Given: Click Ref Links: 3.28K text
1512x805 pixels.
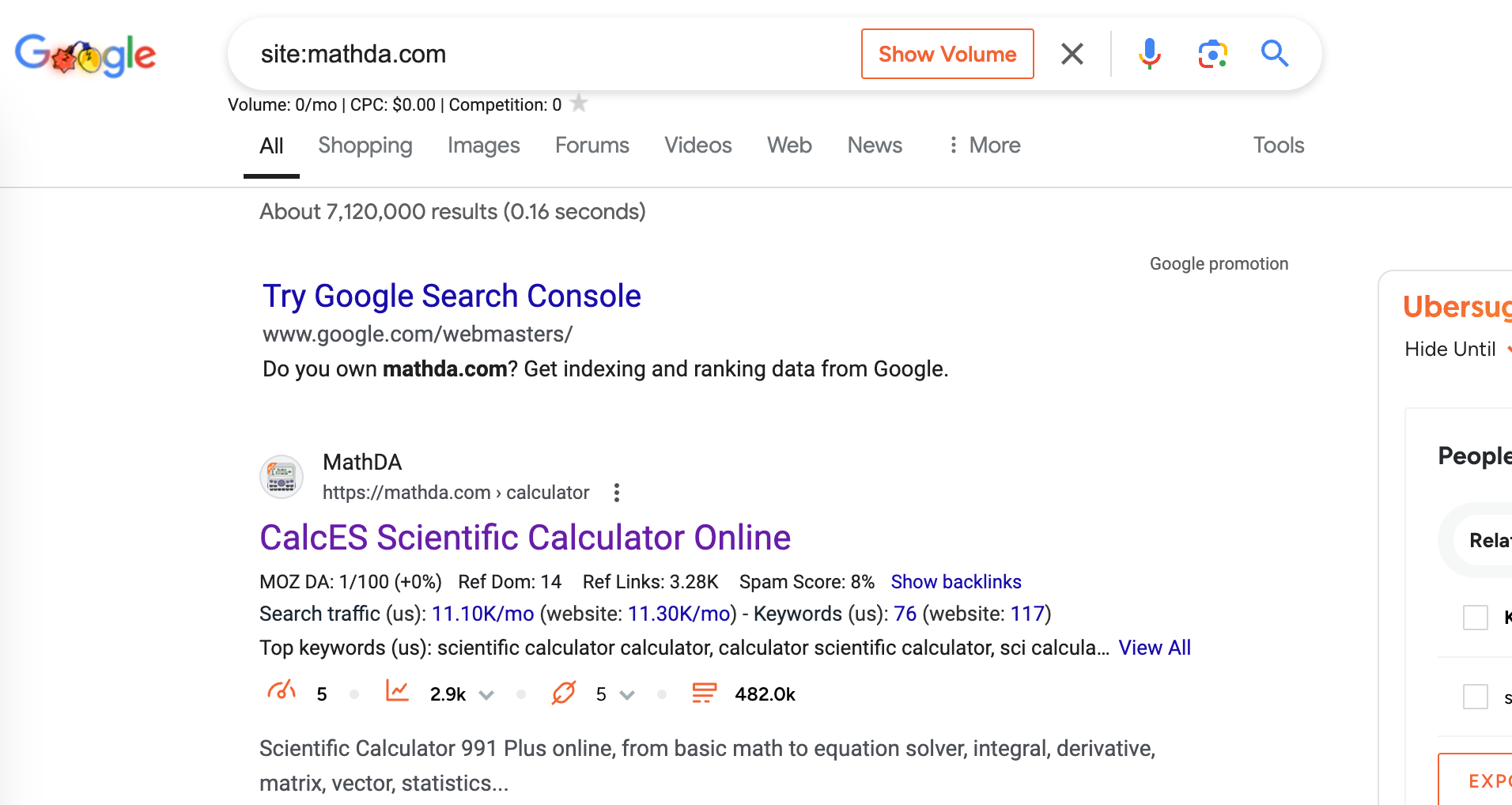Looking at the screenshot, I should point(650,582).
